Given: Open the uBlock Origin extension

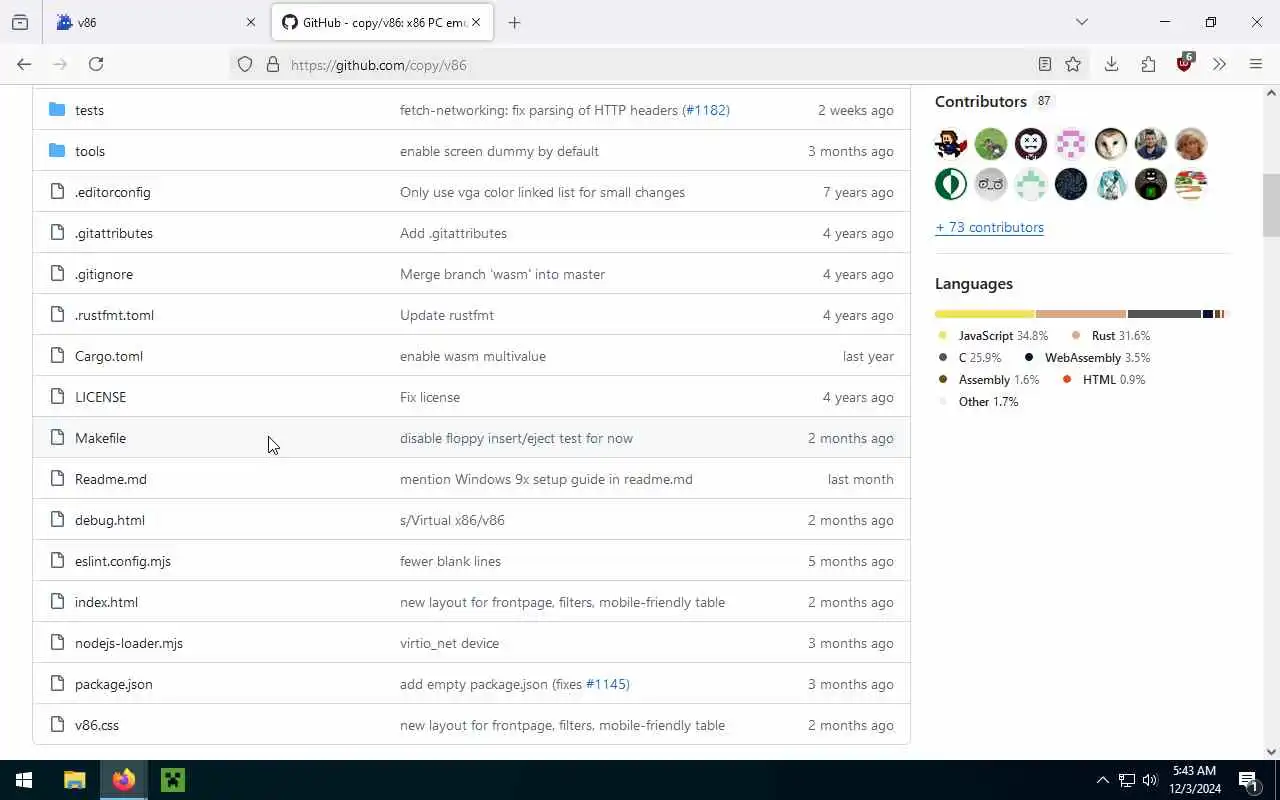Looking at the screenshot, I should click(1185, 63).
